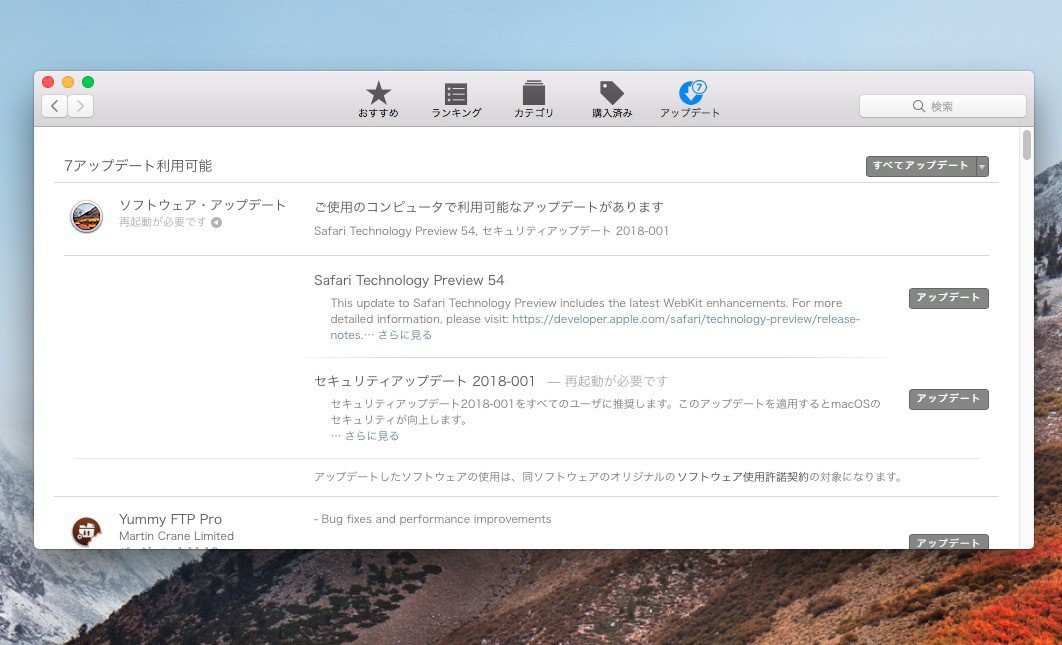The width and height of the screenshot is (1062, 645).
Task: Open the すべてアップデート dropdown arrow
Action: coord(982,166)
